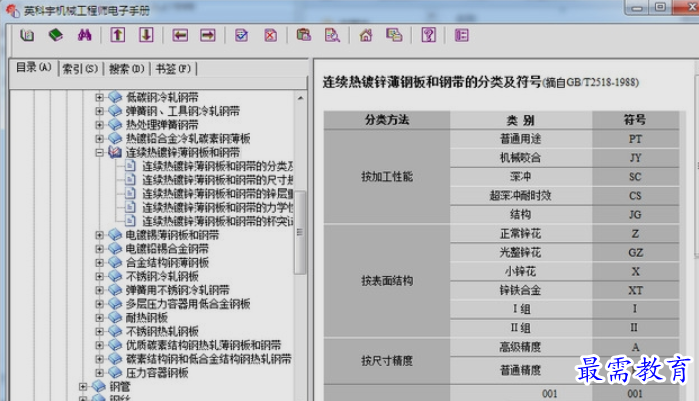Click the PT symbol cell
The image size is (699, 401).
pos(635,139)
